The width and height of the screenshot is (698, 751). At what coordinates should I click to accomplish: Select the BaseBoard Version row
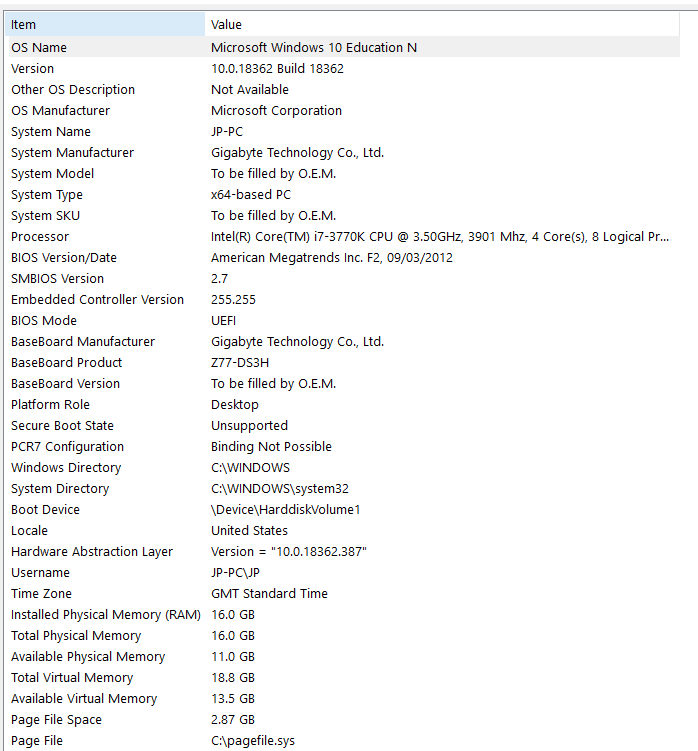pyautogui.click(x=65, y=384)
